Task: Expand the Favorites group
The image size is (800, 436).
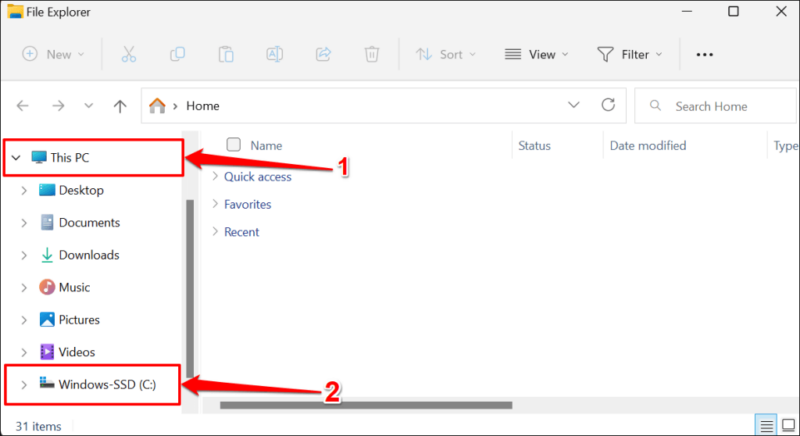Action: coord(215,204)
